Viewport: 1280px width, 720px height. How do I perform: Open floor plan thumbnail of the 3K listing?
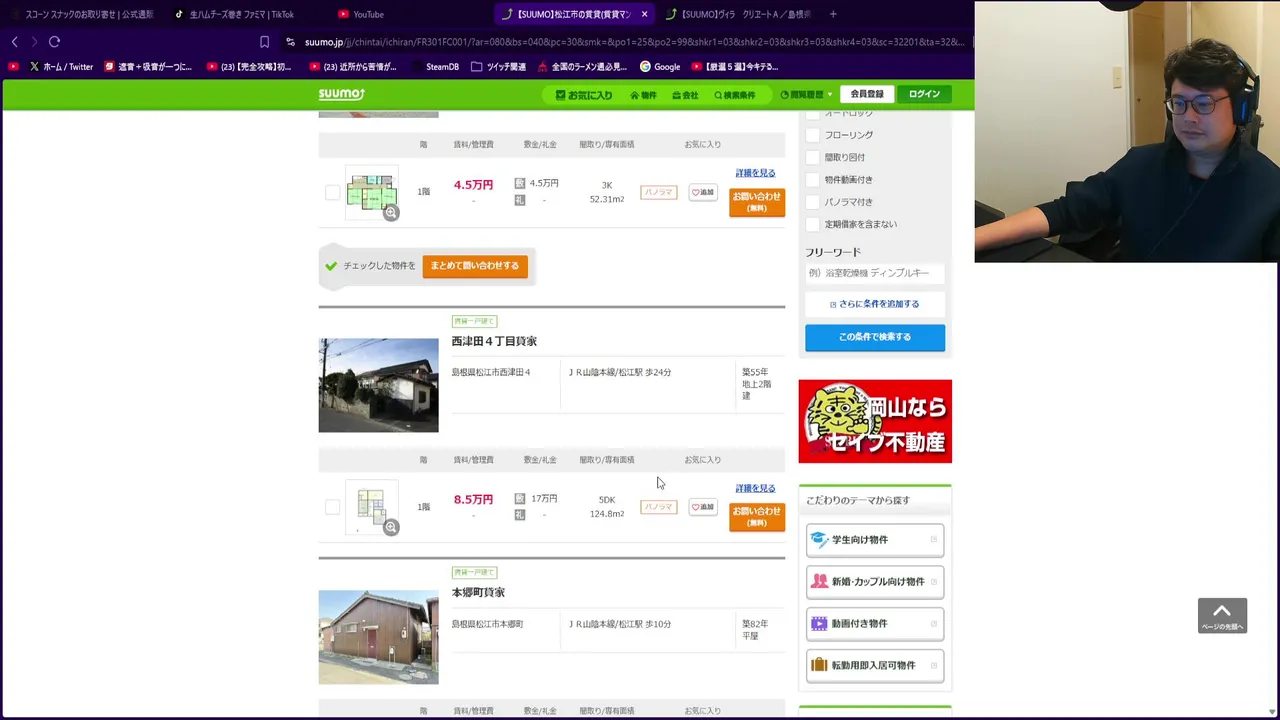click(371, 192)
